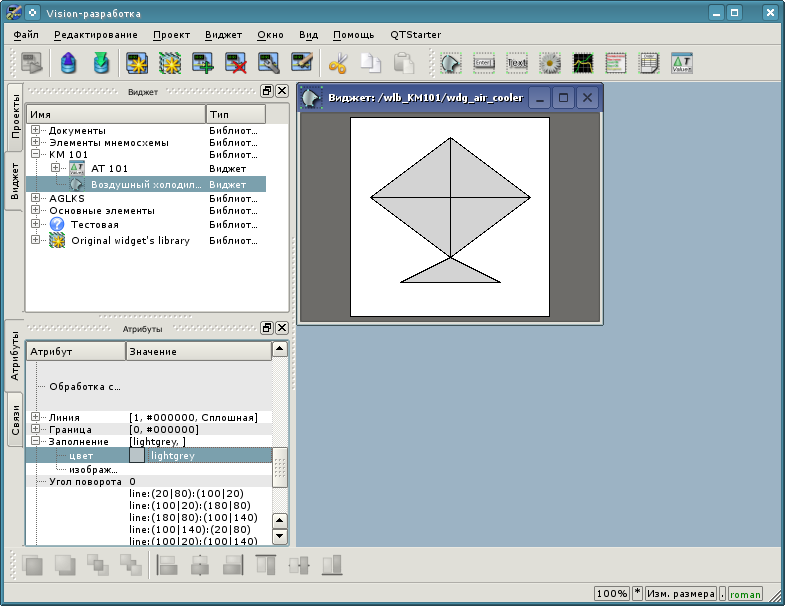Click the media flower widget icon

[549, 64]
